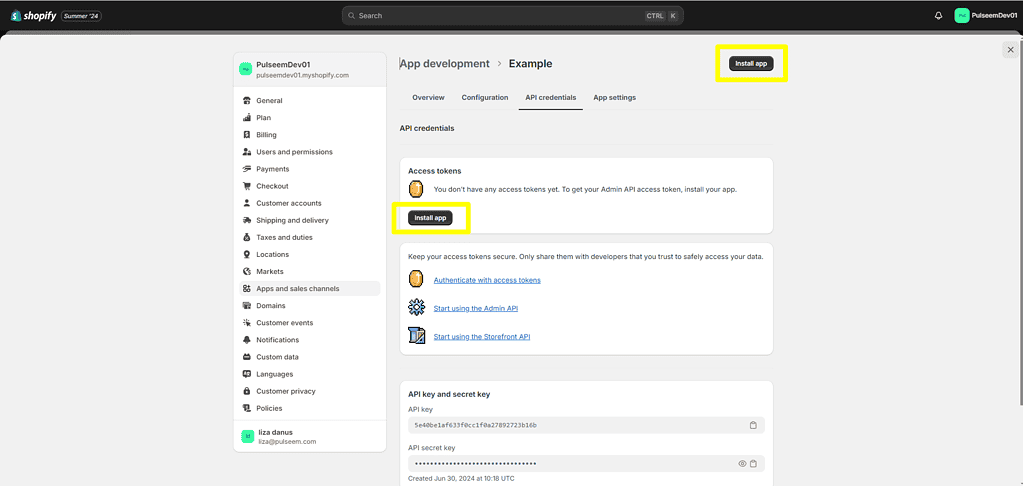Click the gear icon beside Admin API link

pos(416,308)
